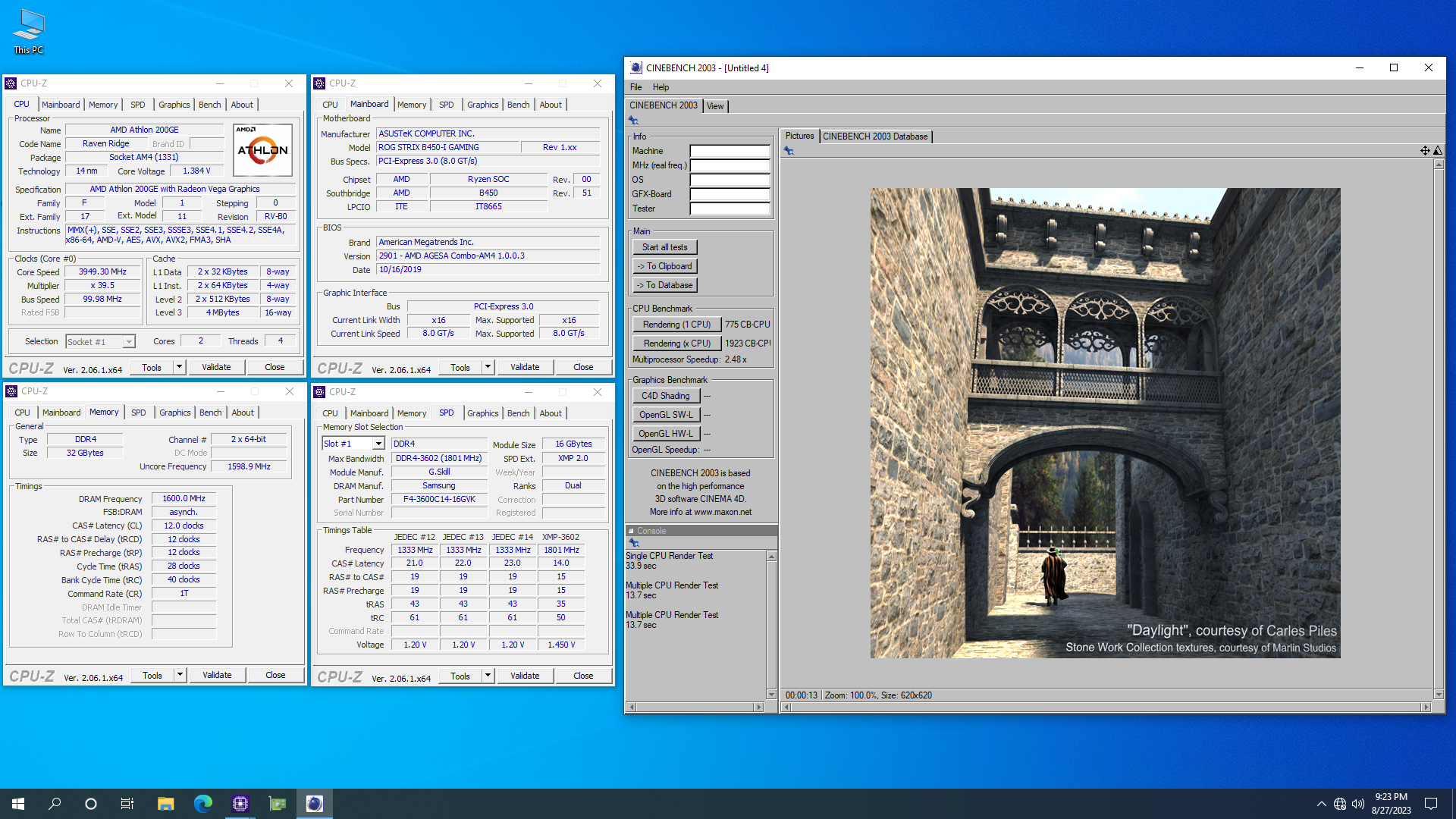Select Graphics tab in CPU-Z Mainboard window
1456x819 pixels.
[482, 105]
